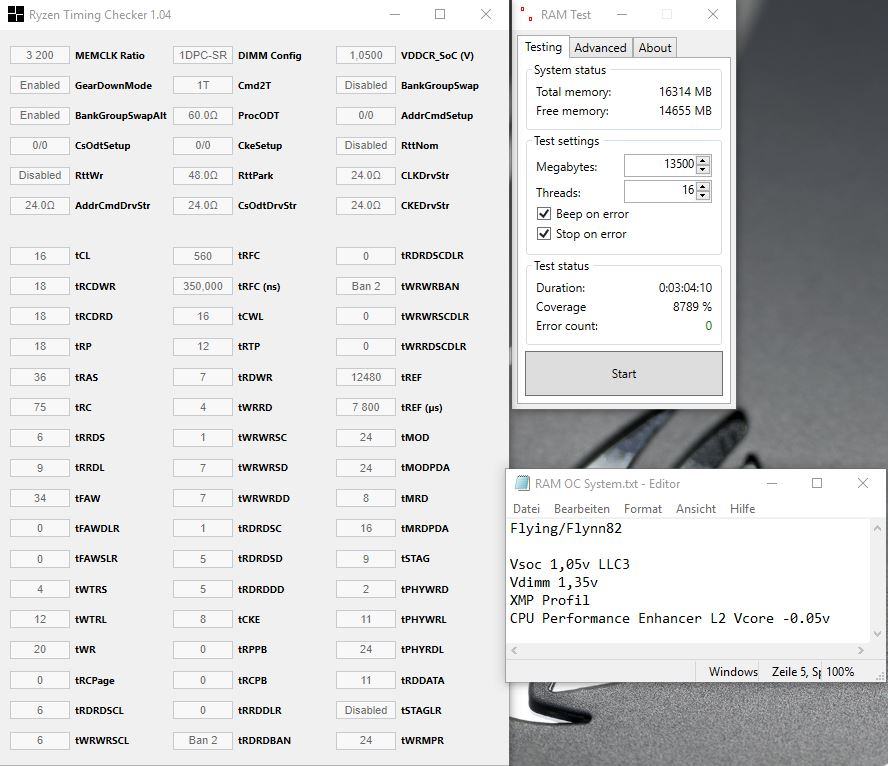Screen dimensions: 888x766
Task: Increase Megabytes value with up arrow
Action: coord(703,160)
